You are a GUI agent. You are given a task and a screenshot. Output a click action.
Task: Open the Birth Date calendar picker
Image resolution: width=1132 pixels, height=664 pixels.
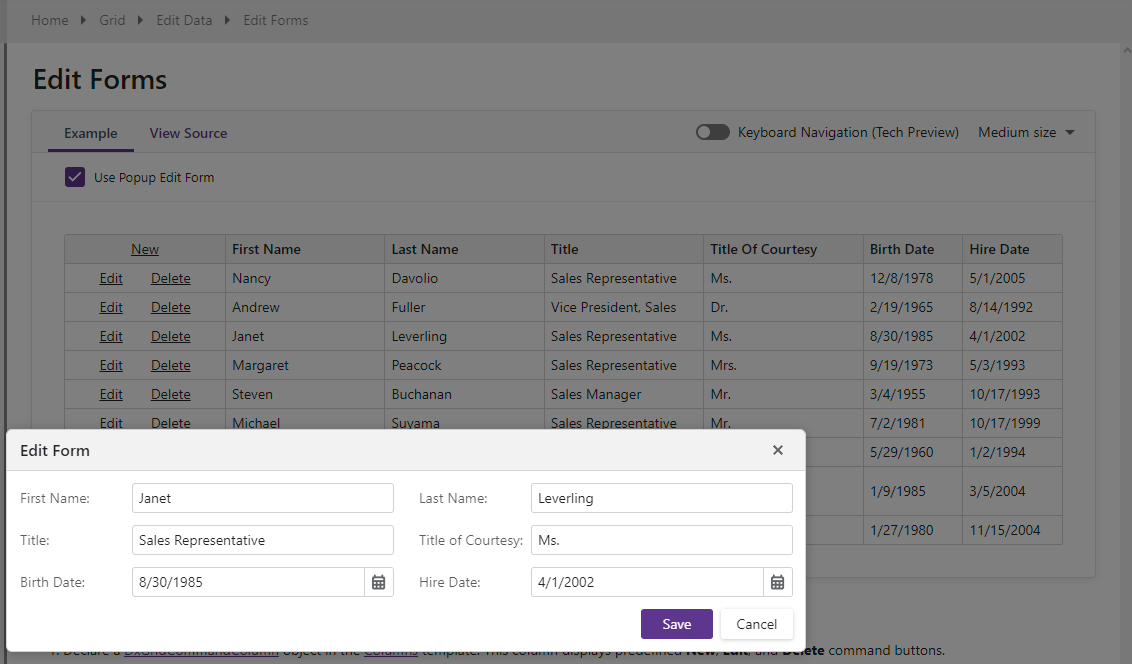pos(379,582)
